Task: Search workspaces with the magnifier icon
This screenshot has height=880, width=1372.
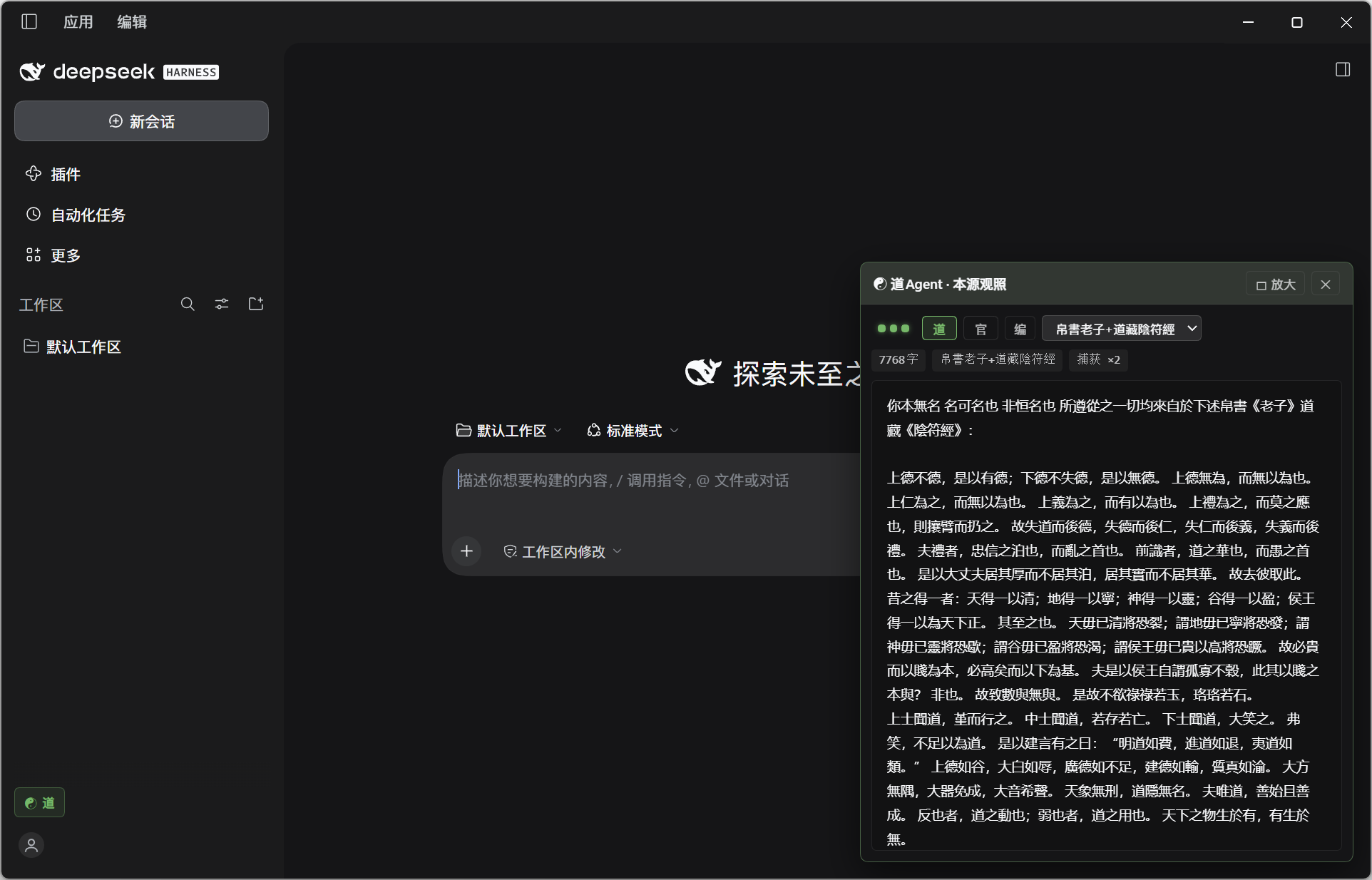Action: click(188, 305)
